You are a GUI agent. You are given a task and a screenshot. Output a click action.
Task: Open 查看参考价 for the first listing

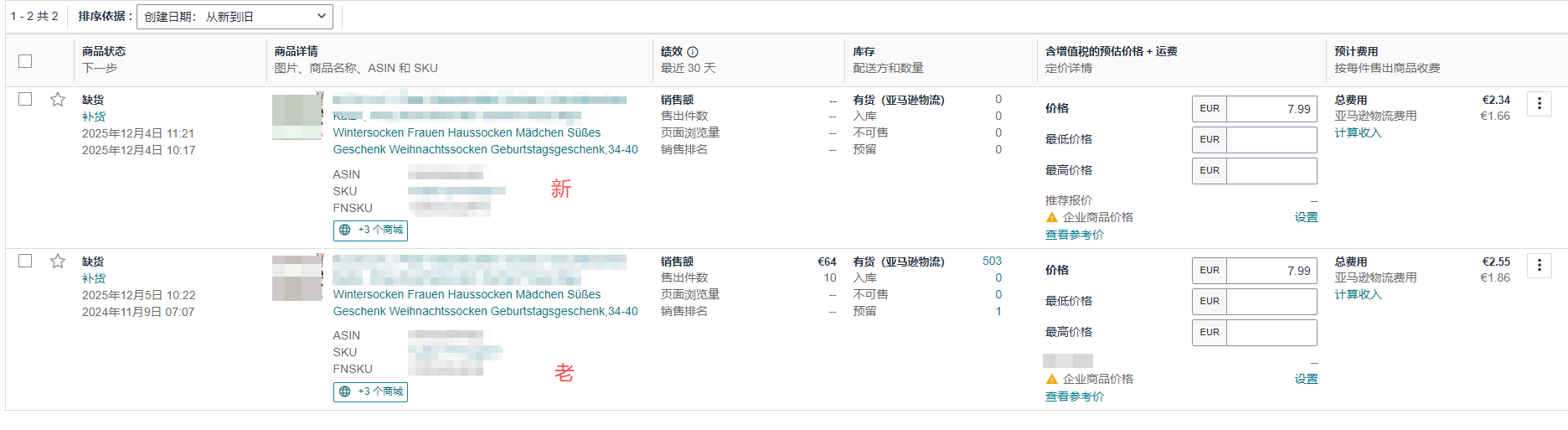click(x=1074, y=235)
